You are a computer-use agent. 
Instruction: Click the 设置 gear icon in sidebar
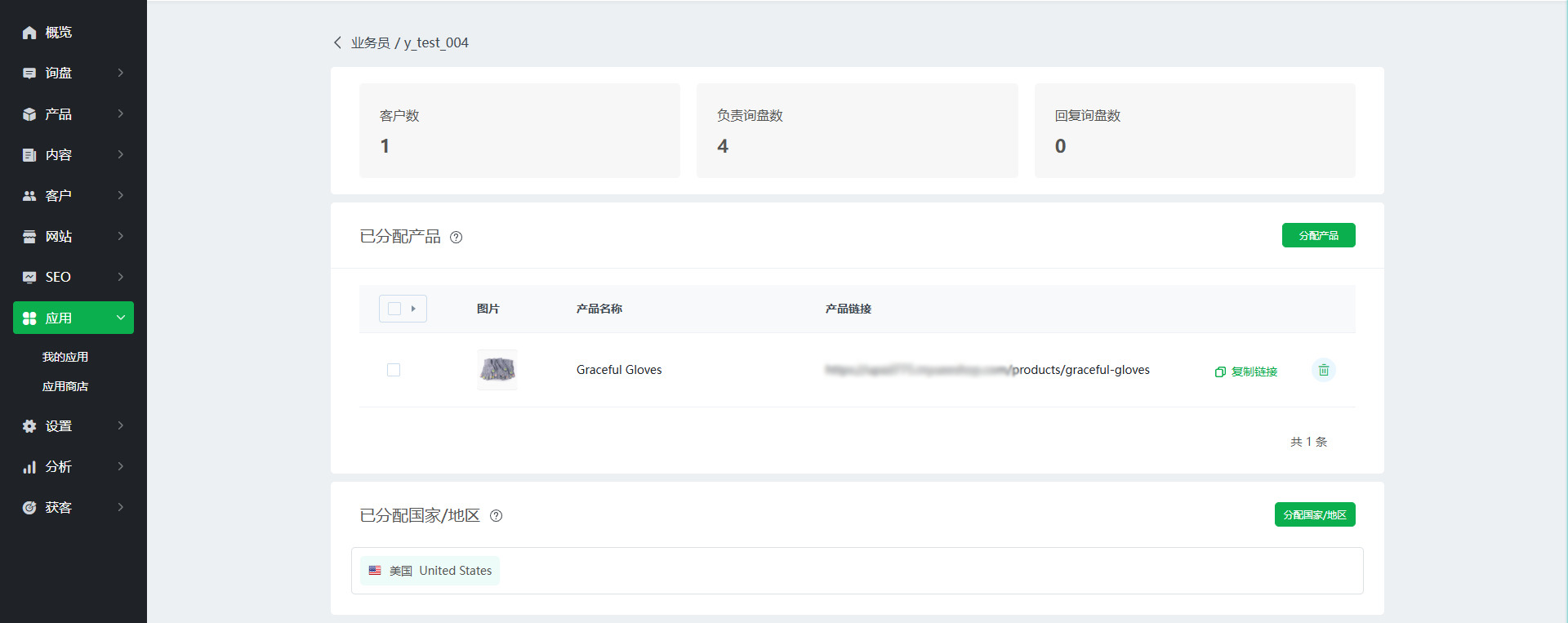pos(29,426)
